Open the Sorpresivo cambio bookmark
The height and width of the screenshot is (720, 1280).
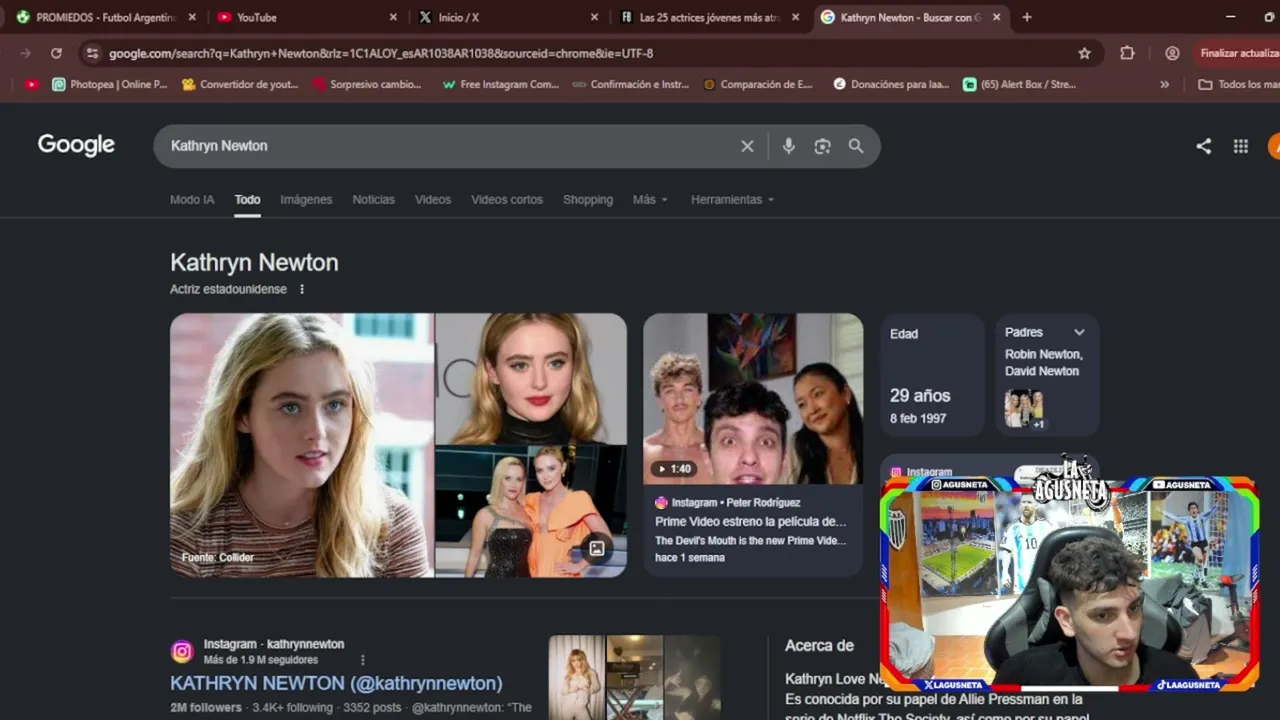367,85
